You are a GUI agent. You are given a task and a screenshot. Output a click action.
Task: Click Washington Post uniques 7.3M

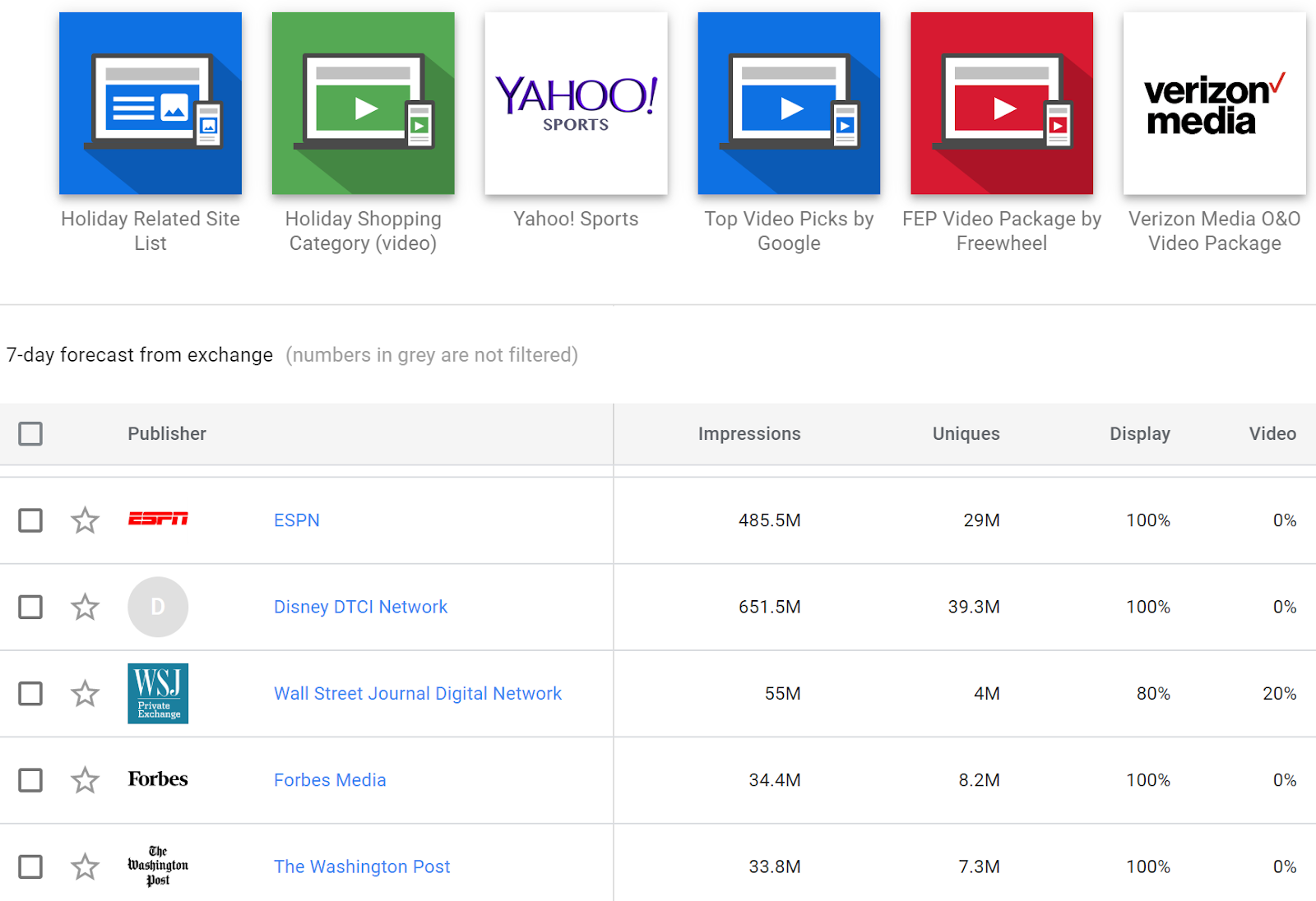pos(980,866)
